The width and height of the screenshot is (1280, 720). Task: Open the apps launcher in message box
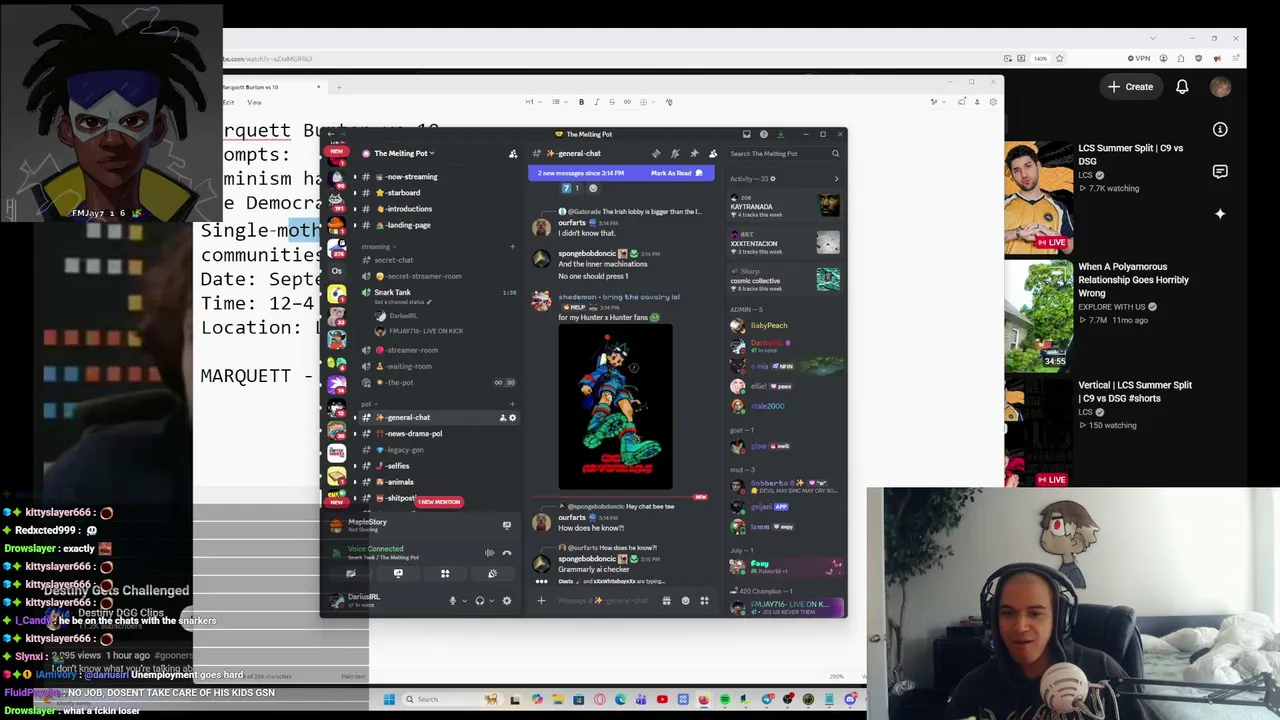(x=704, y=601)
